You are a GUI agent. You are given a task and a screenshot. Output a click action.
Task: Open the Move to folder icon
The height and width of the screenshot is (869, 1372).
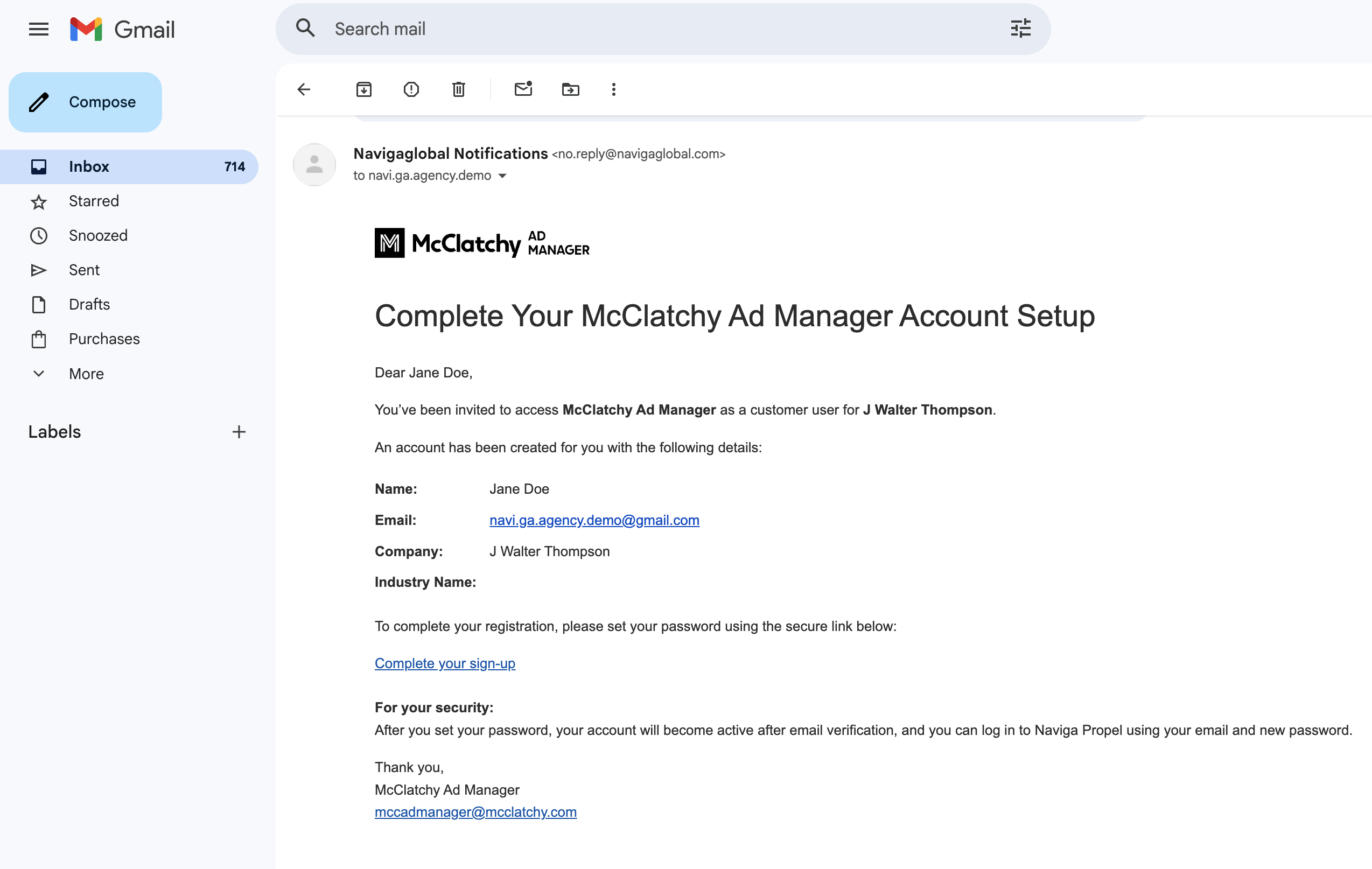pos(570,89)
